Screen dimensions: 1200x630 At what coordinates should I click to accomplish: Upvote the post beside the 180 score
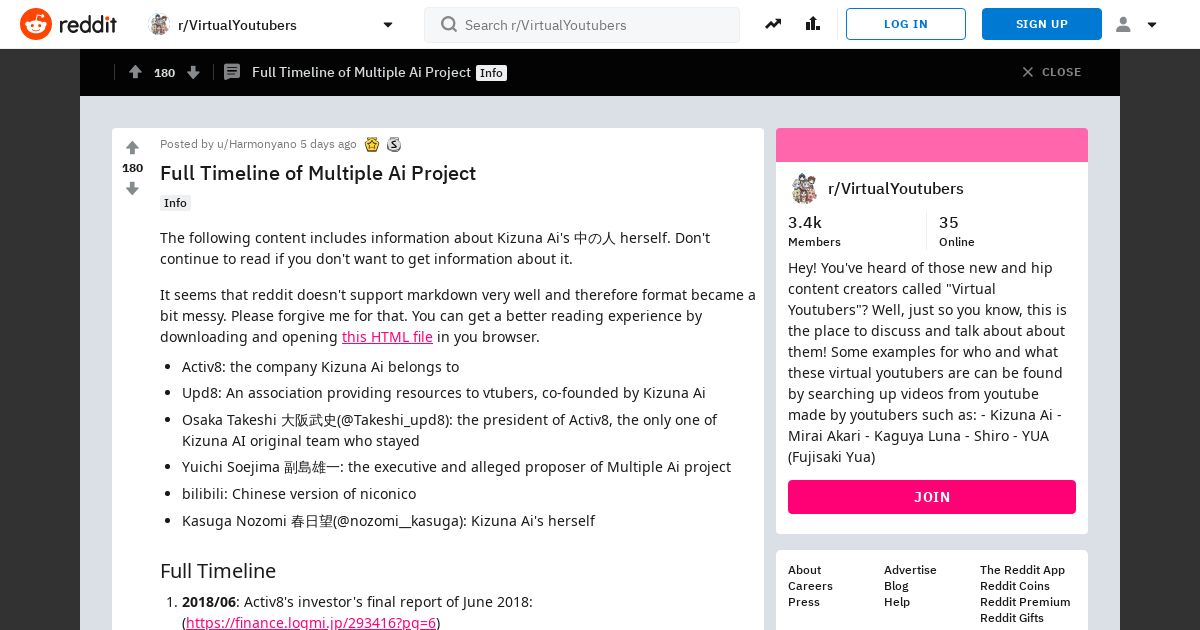[x=132, y=148]
